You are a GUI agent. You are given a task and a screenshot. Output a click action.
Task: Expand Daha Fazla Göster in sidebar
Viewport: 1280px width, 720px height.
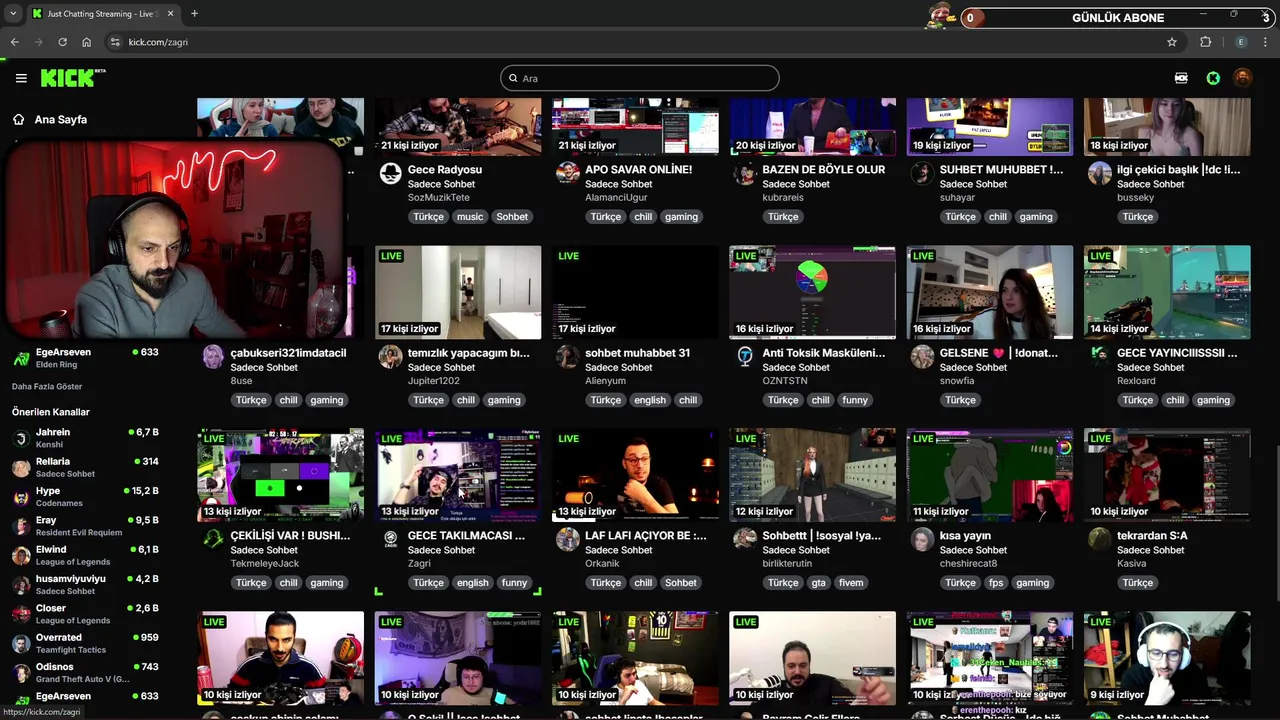click(x=47, y=386)
